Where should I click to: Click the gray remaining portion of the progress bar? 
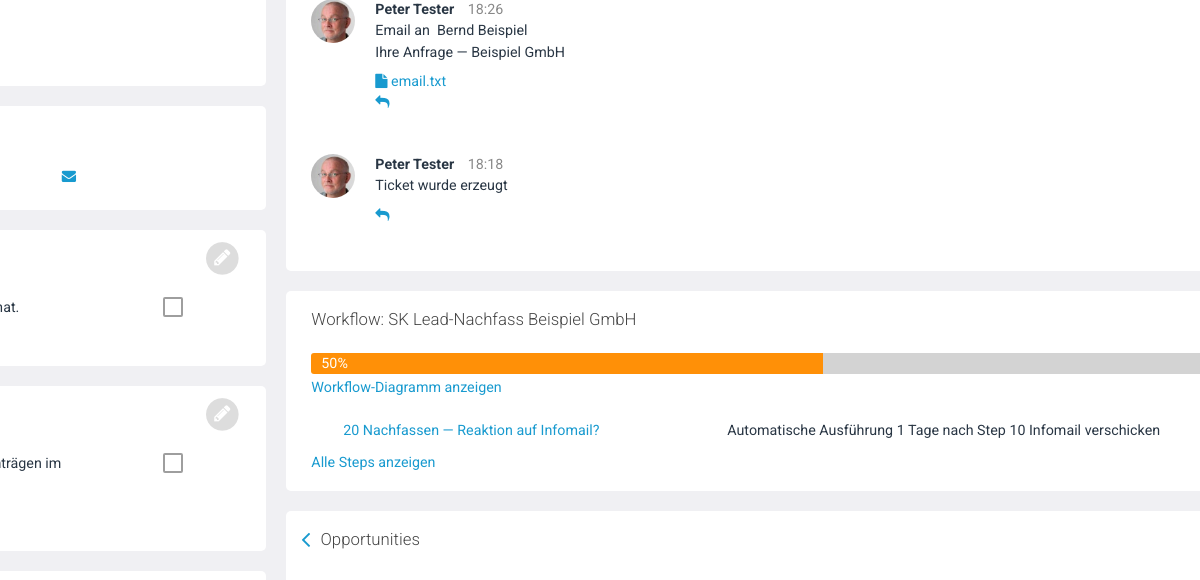pos(1011,363)
